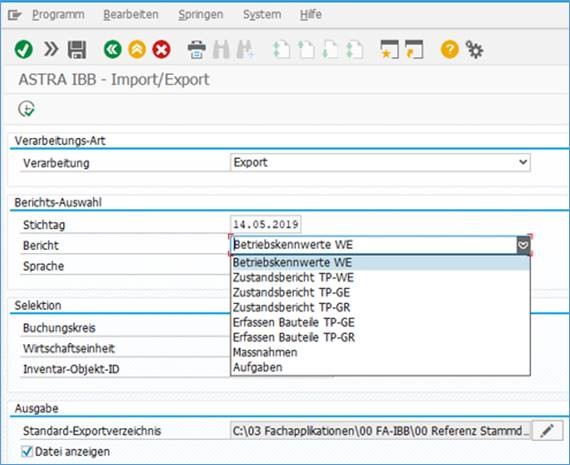570x465 pixels.
Task: Select Zustandsbericht TP-GR option
Action: click(x=380, y=307)
